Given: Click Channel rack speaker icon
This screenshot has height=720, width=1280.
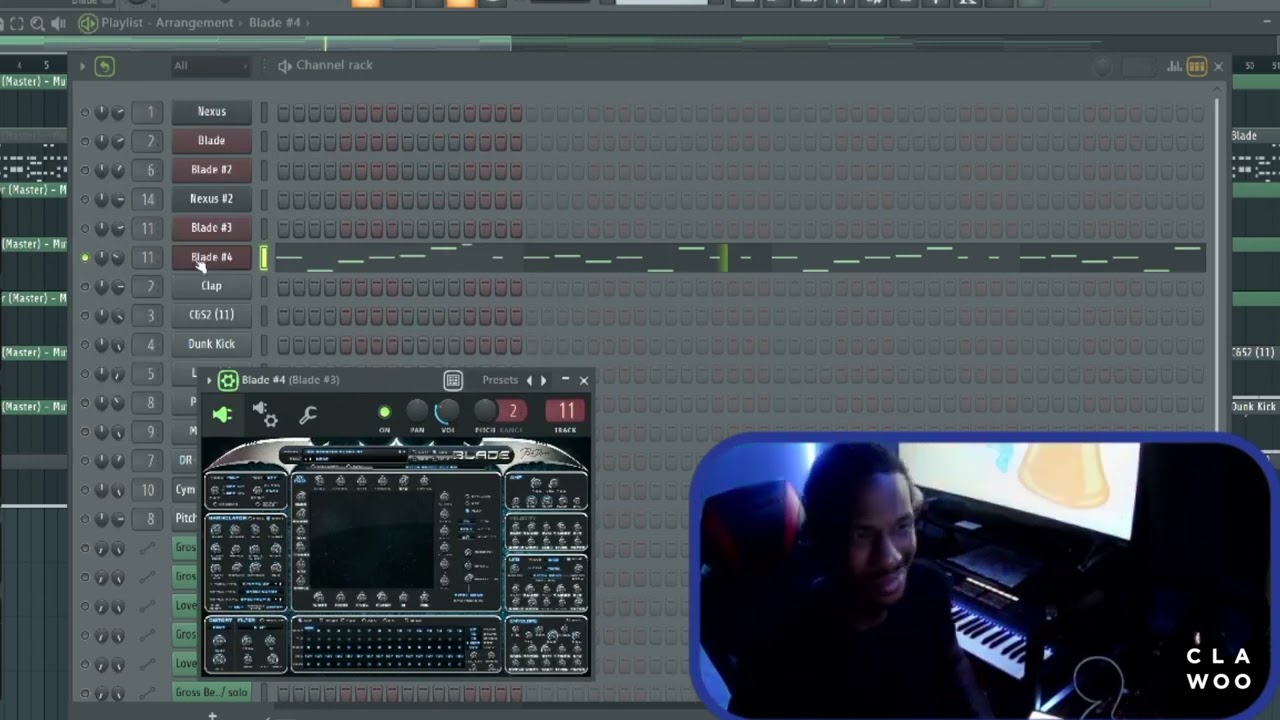Looking at the screenshot, I should coord(285,66).
